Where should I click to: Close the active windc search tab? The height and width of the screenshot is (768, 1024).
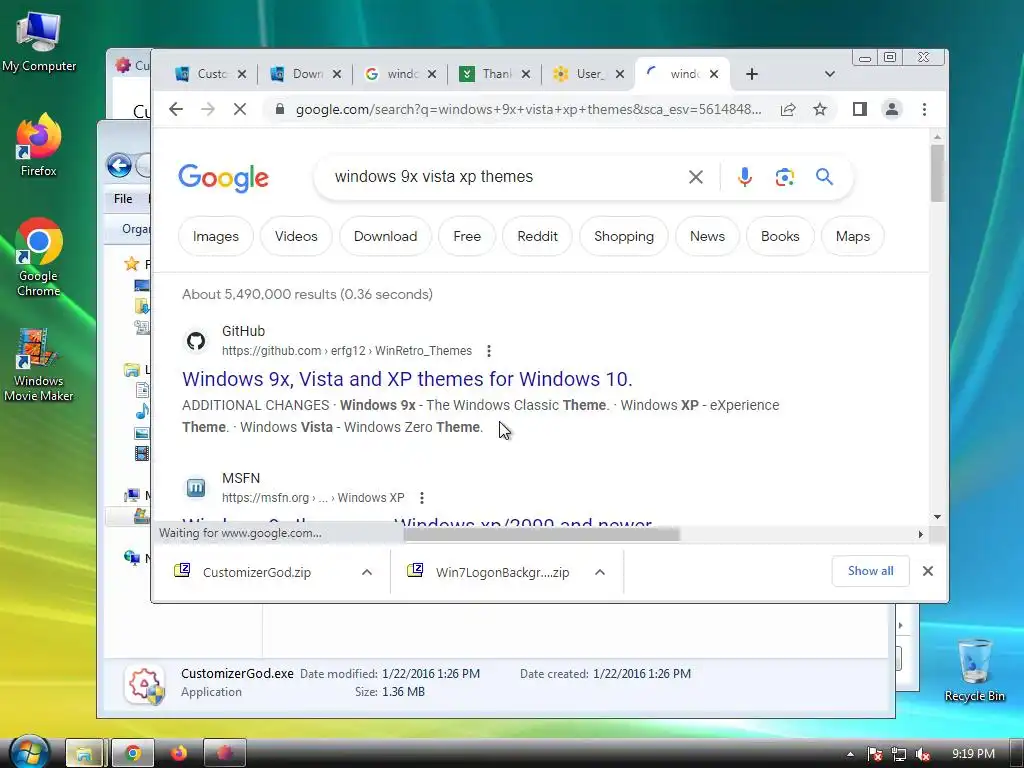coord(714,74)
